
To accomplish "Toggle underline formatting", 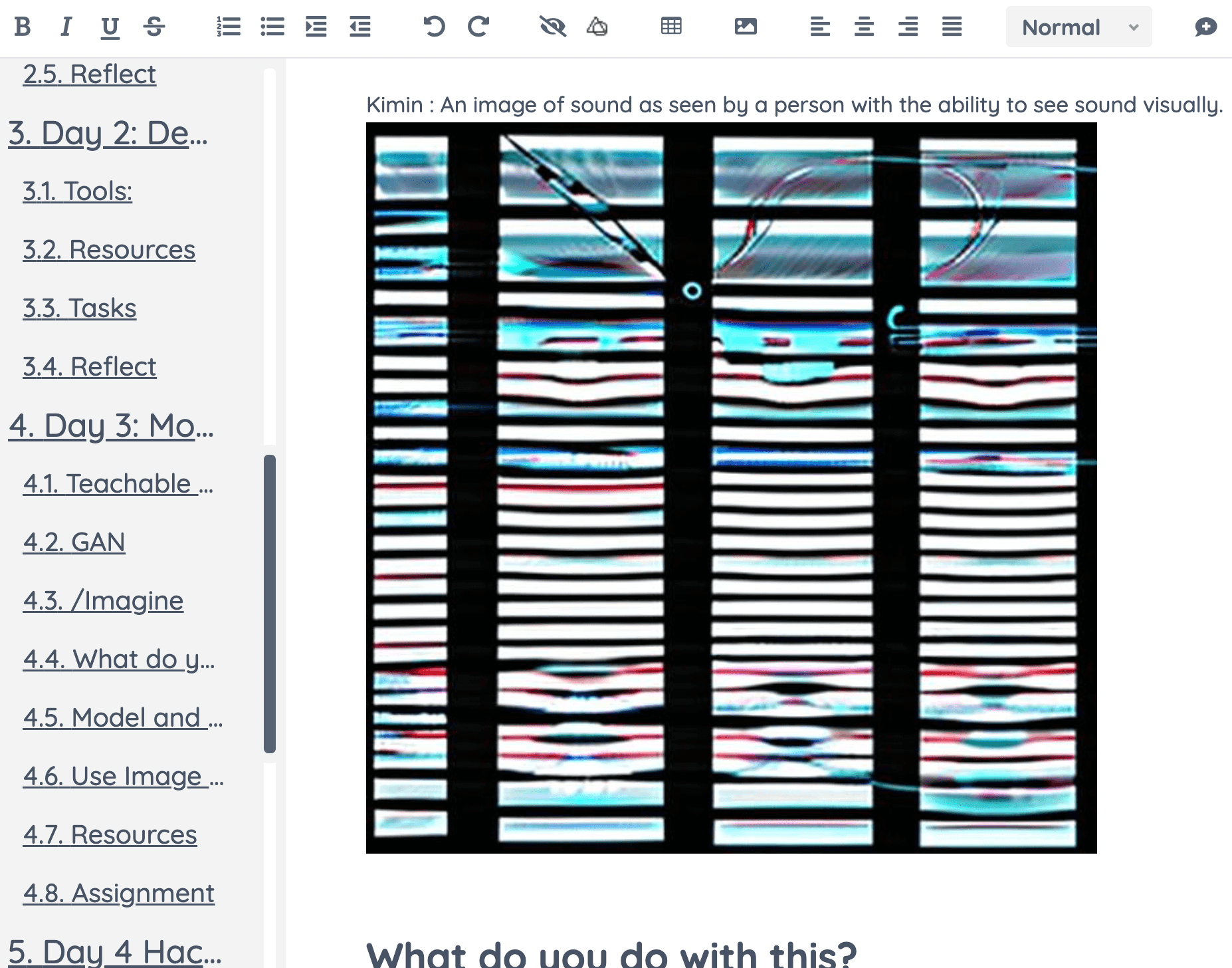I will coord(110,27).
